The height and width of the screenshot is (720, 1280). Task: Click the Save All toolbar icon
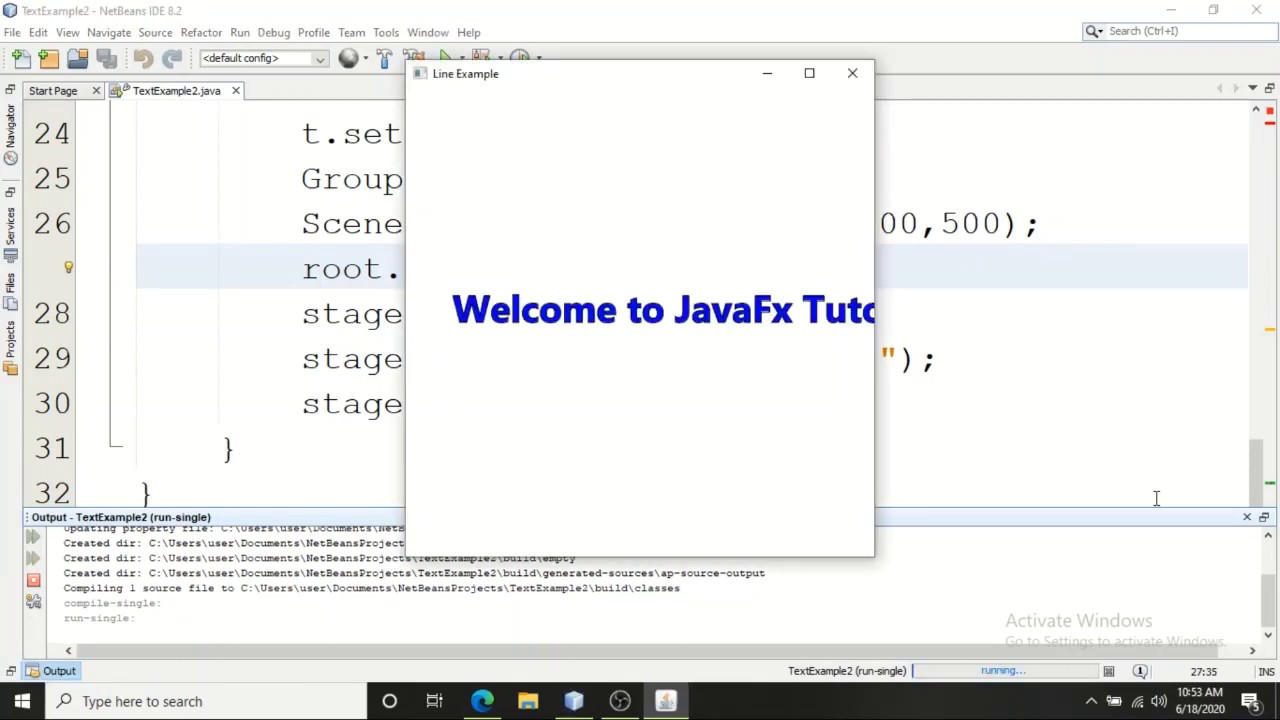[x=107, y=58]
